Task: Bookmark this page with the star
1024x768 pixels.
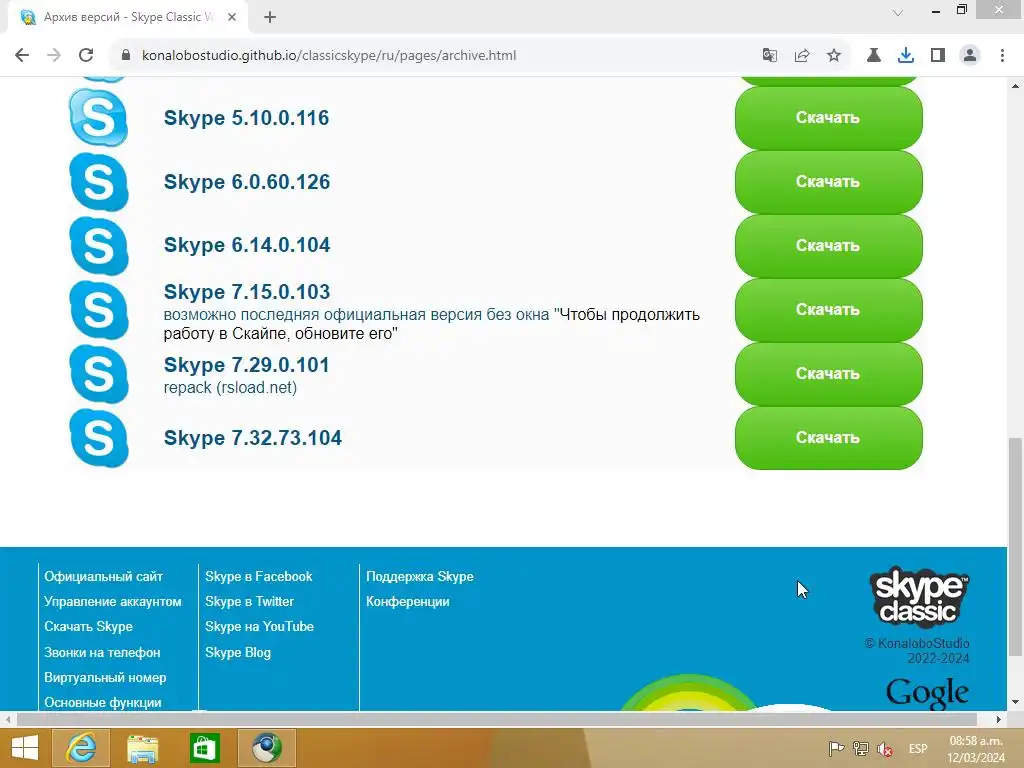Action: [x=834, y=56]
